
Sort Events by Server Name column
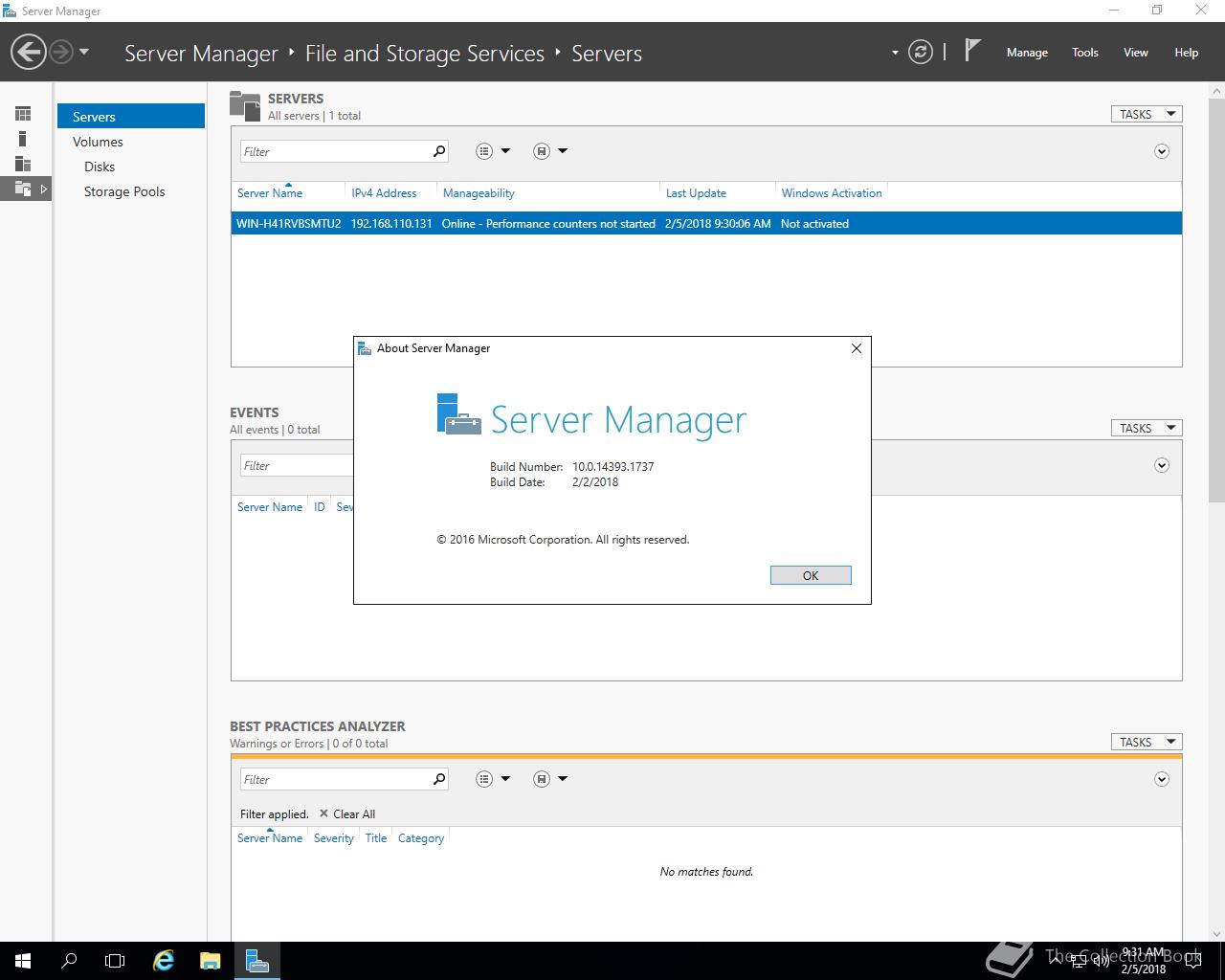(x=270, y=507)
